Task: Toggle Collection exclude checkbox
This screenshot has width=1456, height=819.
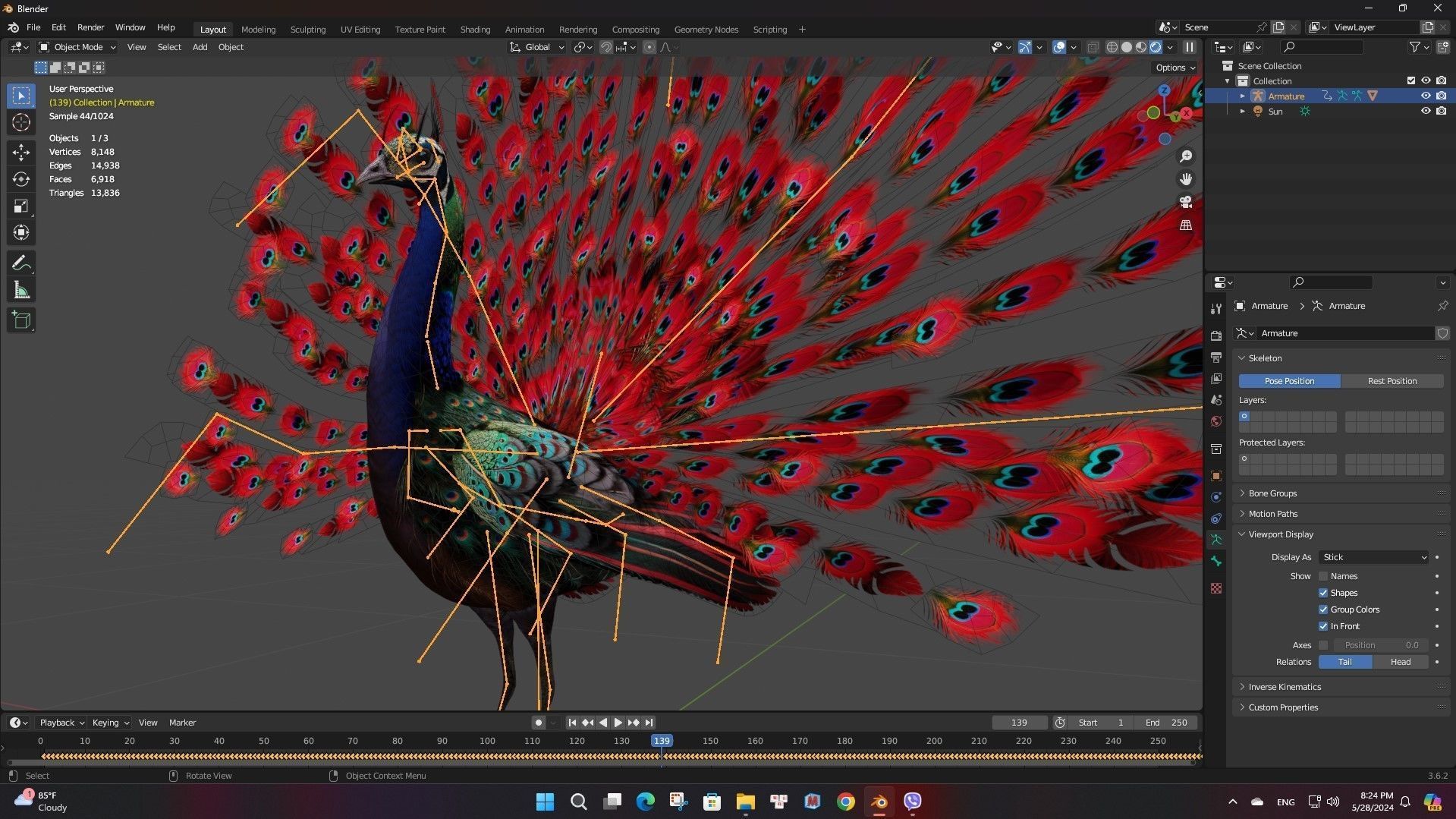Action: pyautogui.click(x=1411, y=80)
